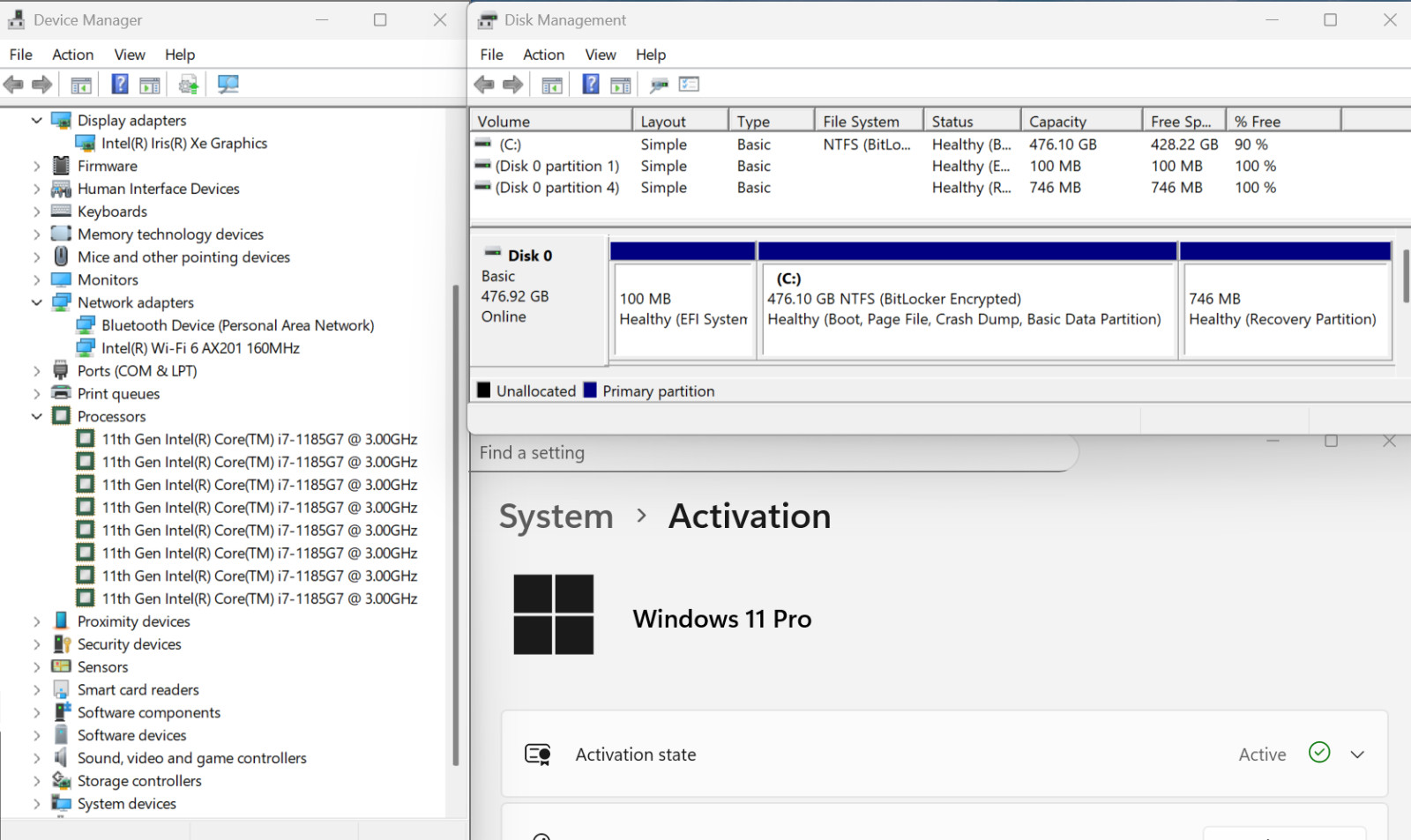The width and height of the screenshot is (1411, 840).
Task: Click the Storage controllers category icon
Action: tap(61, 781)
